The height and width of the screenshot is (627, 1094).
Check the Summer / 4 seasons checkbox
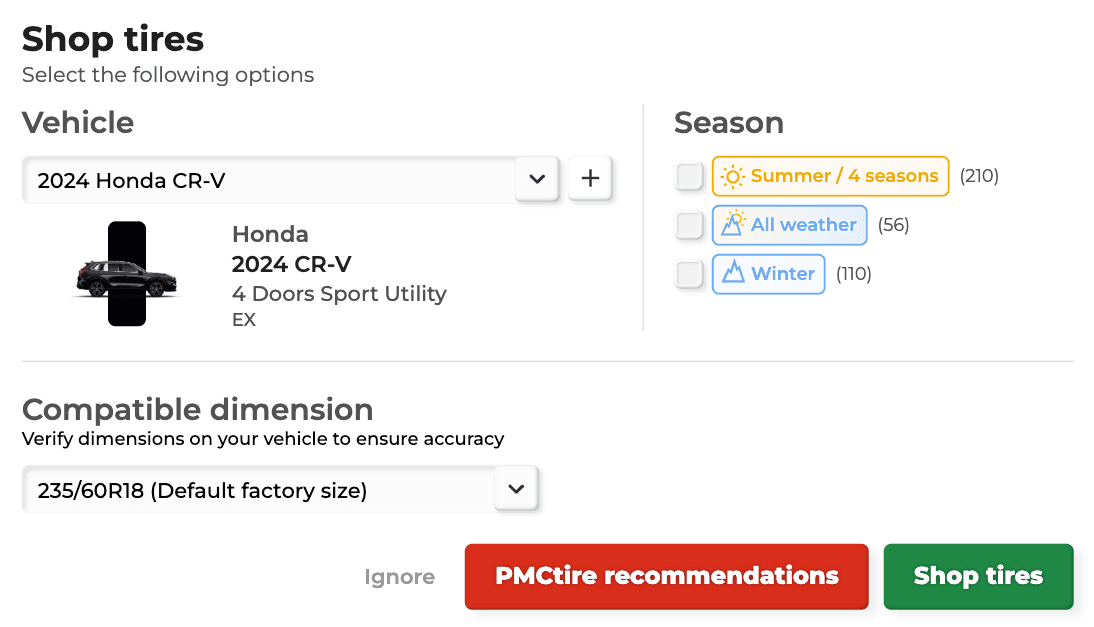(x=689, y=177)
